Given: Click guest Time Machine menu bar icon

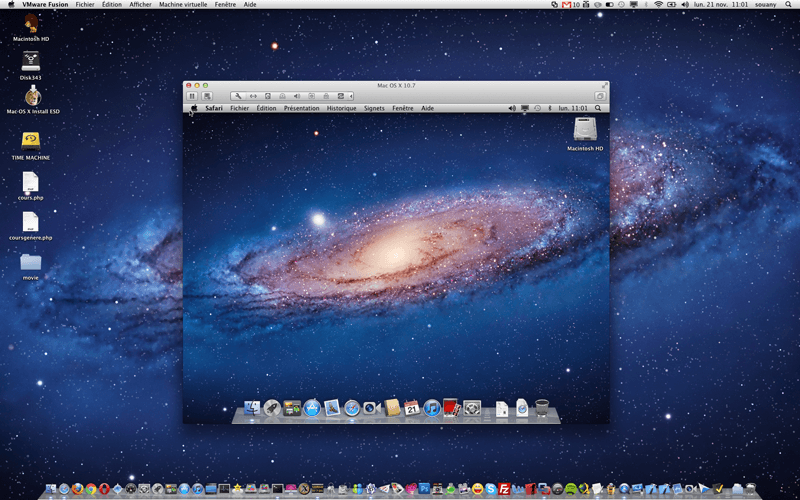Looking at the screenshot, I should (x=537, y=108).
